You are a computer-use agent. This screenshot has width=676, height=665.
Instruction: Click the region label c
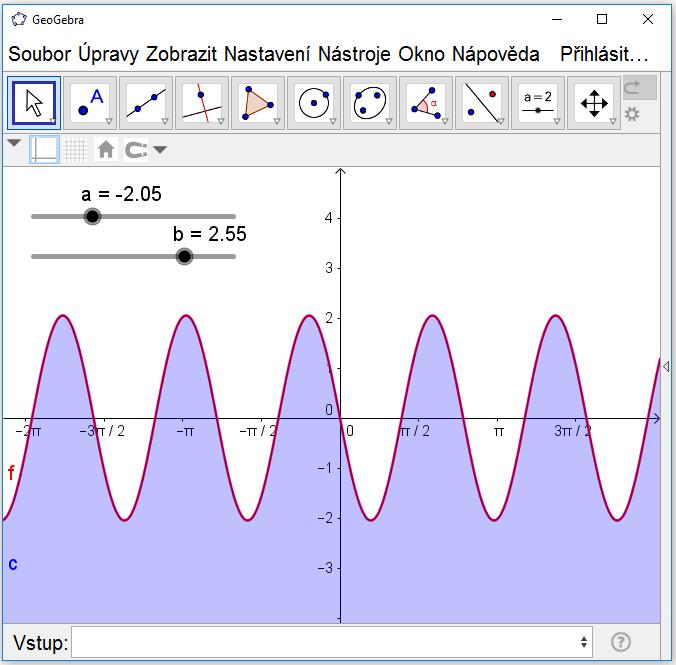[13, 564]
